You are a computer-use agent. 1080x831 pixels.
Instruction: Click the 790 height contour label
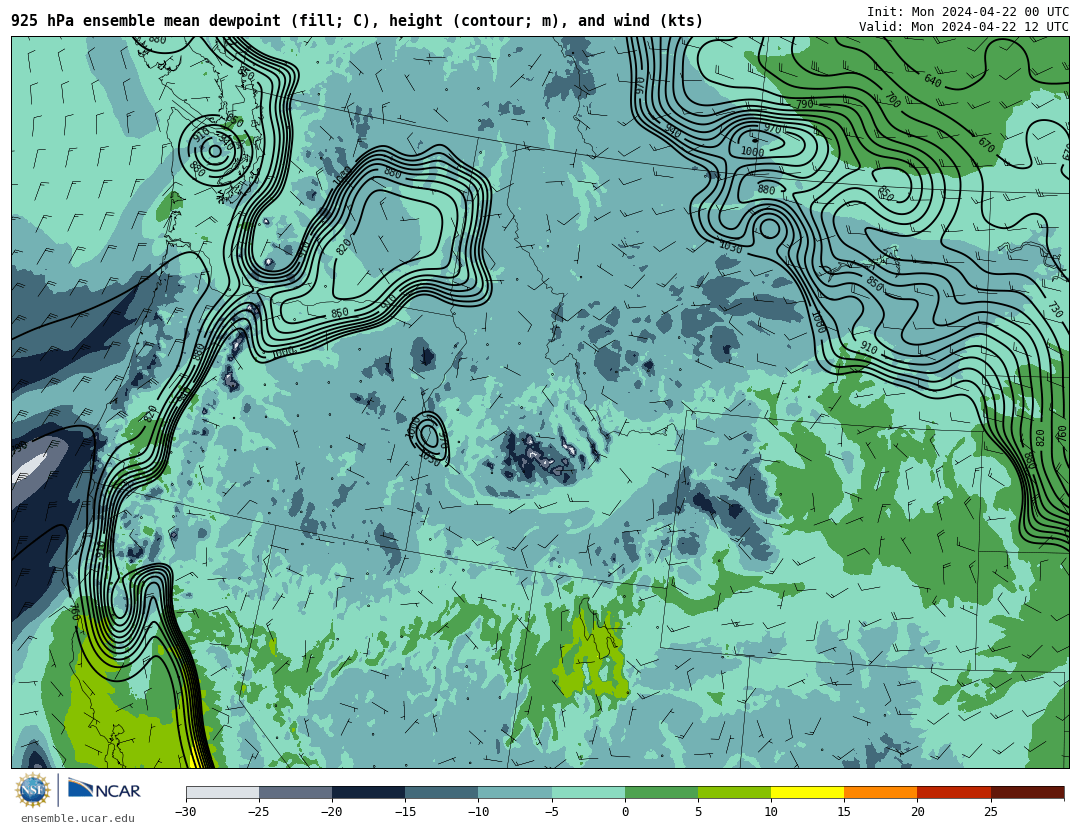pos(804,104)
